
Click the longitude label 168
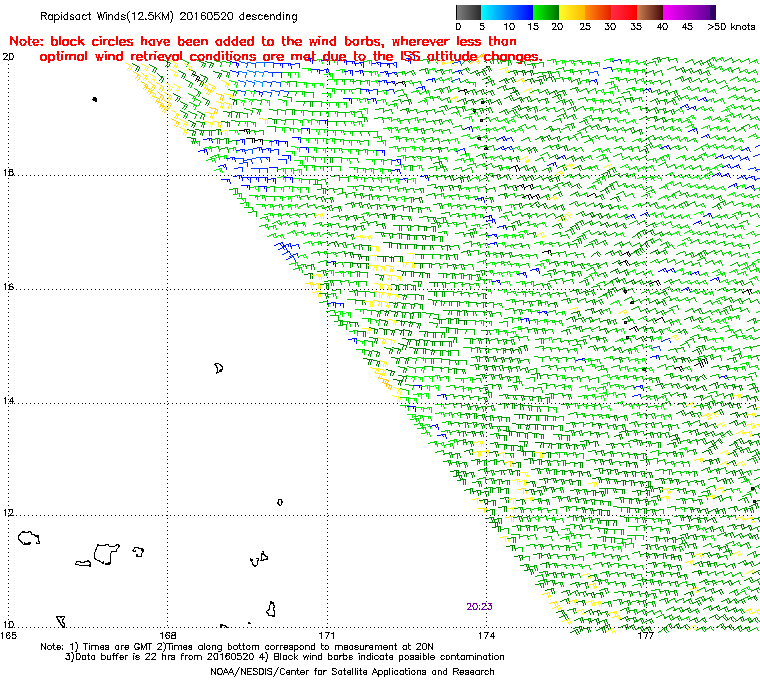[x=168, y=635]
